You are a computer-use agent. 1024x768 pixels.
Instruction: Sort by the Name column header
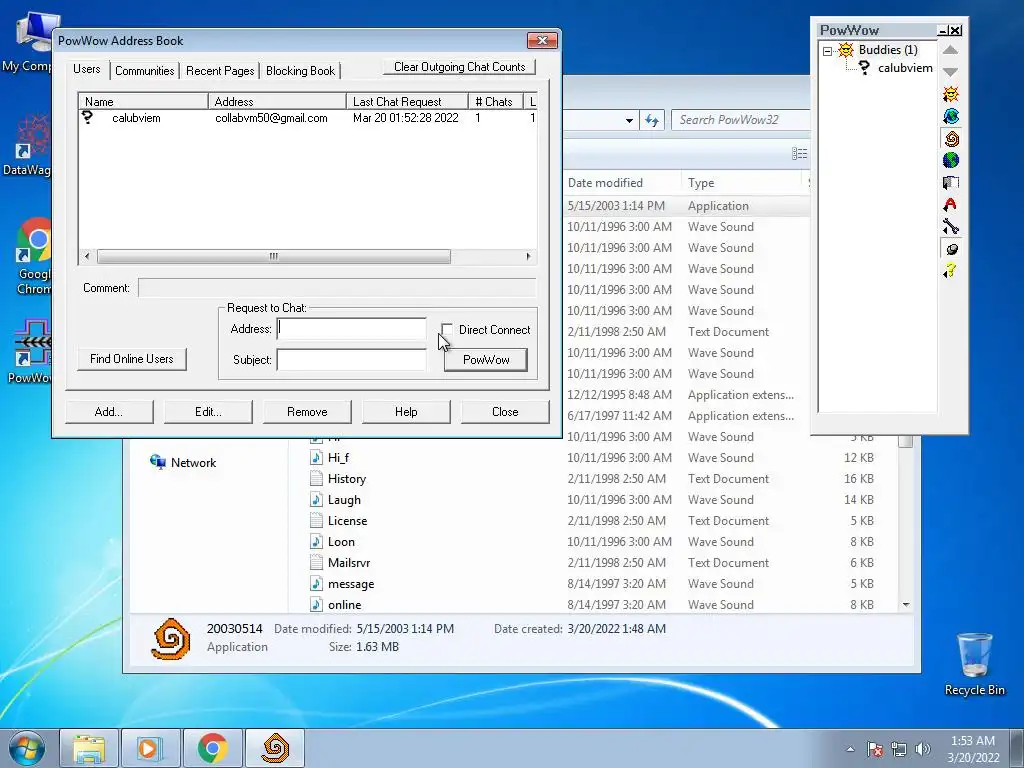[x=143, y=101]
